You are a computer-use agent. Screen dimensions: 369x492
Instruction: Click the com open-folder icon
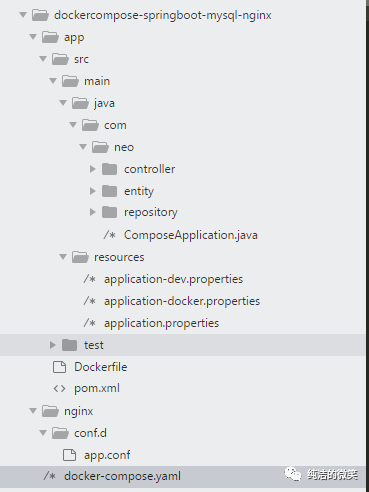point(90,125)
